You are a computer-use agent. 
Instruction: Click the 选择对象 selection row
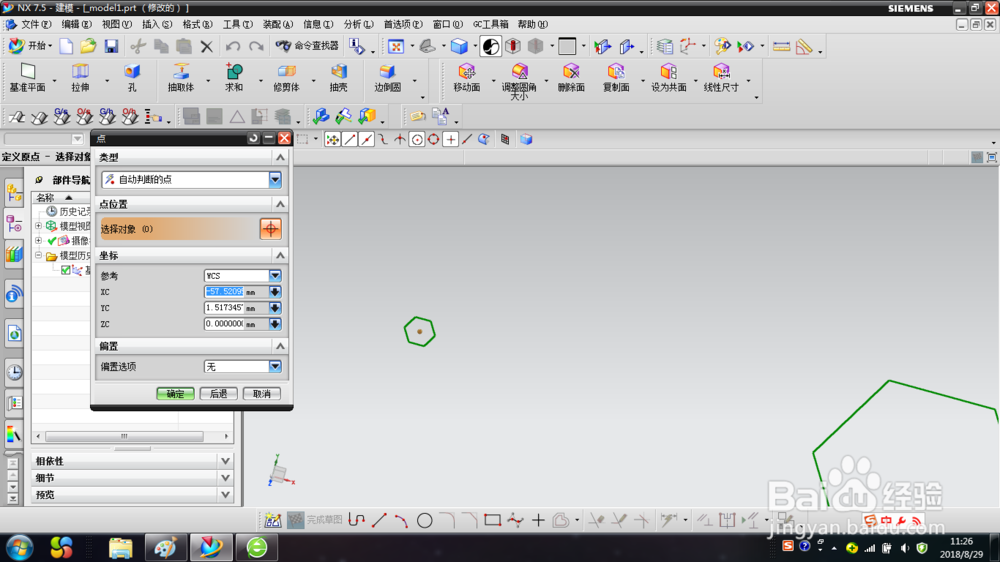(x=179, y=229)
